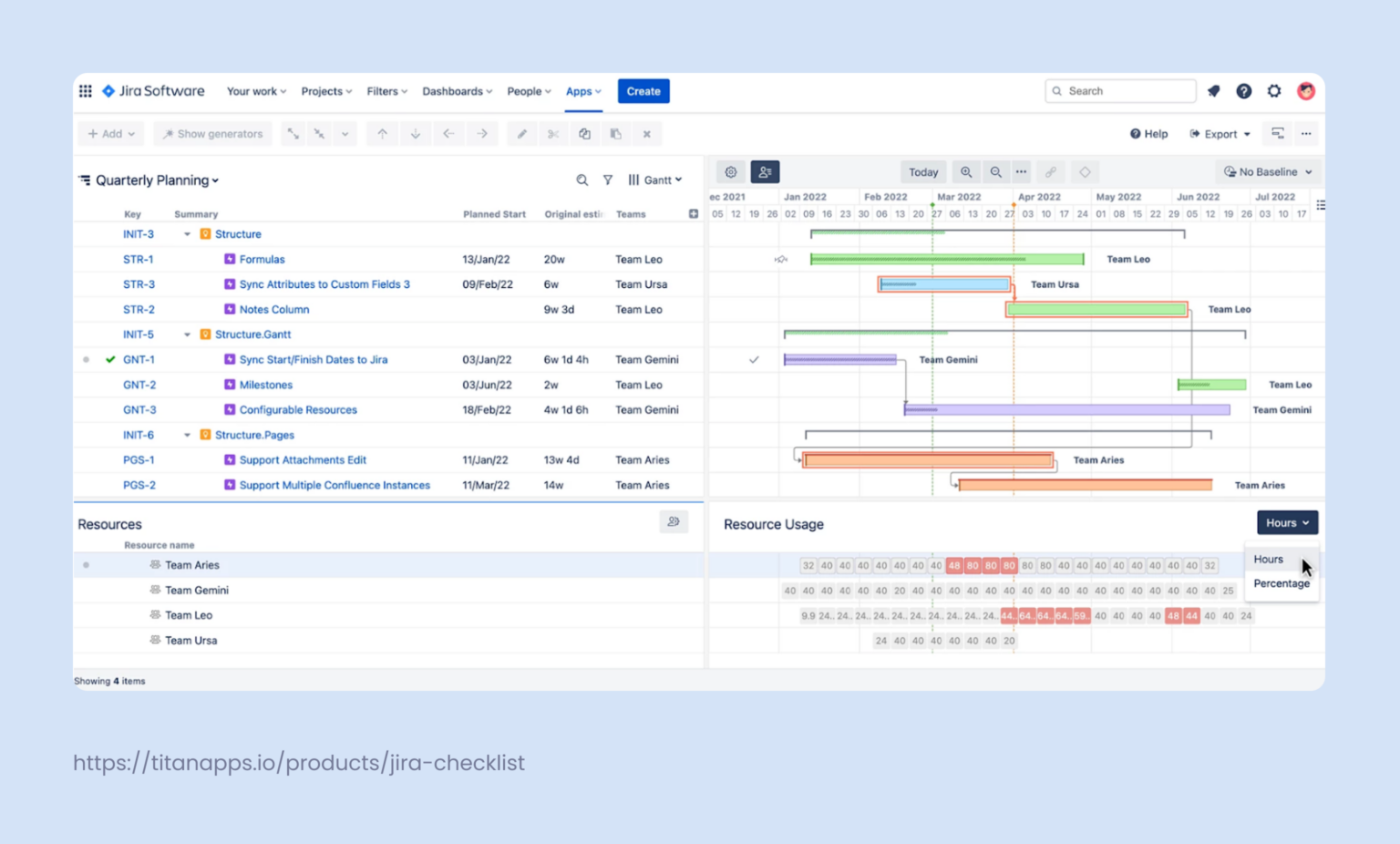Click the move down arrow in toolbar

pyautogui.click(x=416, y=134)
